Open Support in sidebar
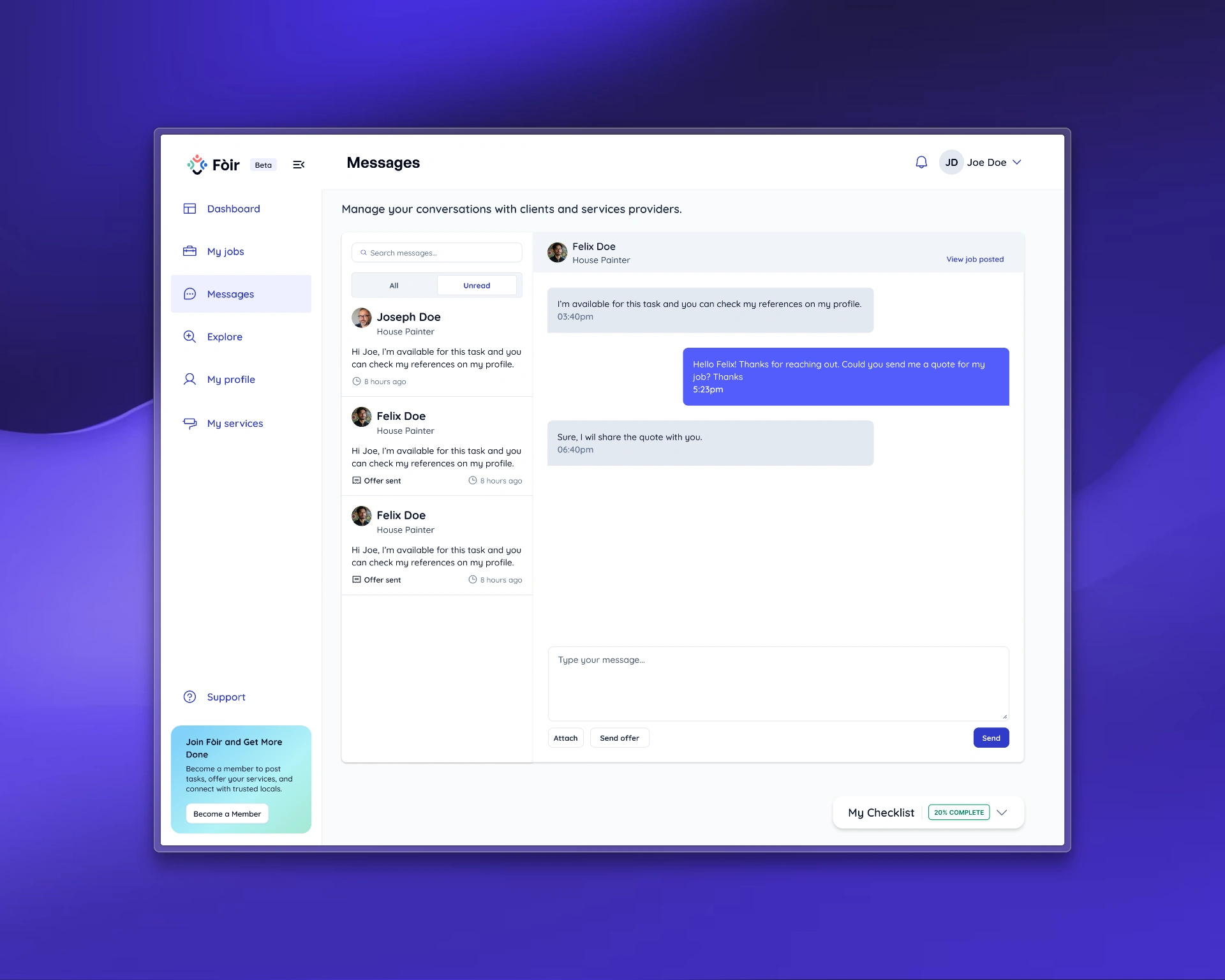The image size is (1225, 980). [241, 697]
